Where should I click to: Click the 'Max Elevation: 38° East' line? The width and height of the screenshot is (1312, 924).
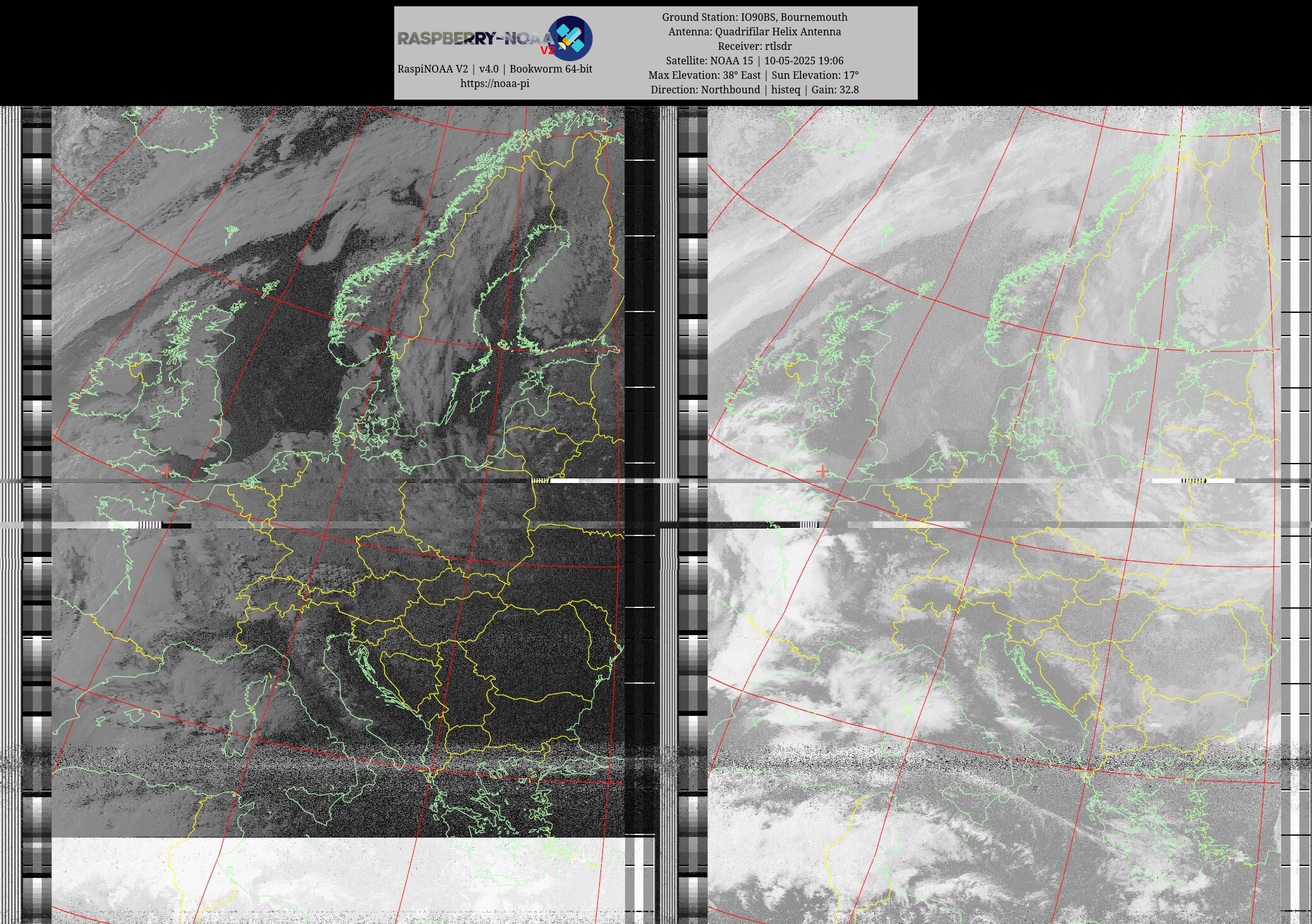pos(754,75)
